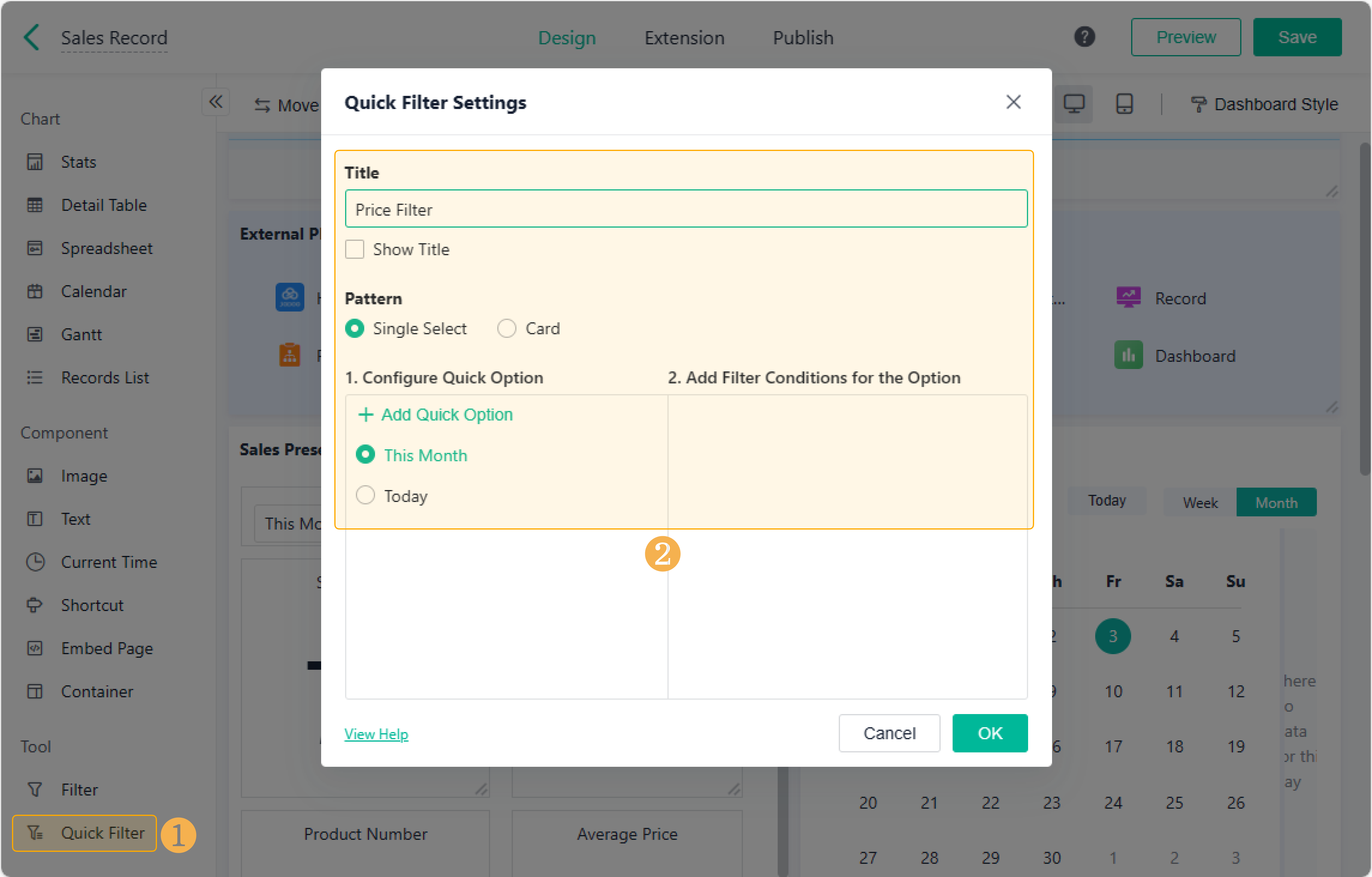1372x877 pixels.
Task: Select the Gantt chart icon
Action: click(35, 335)
